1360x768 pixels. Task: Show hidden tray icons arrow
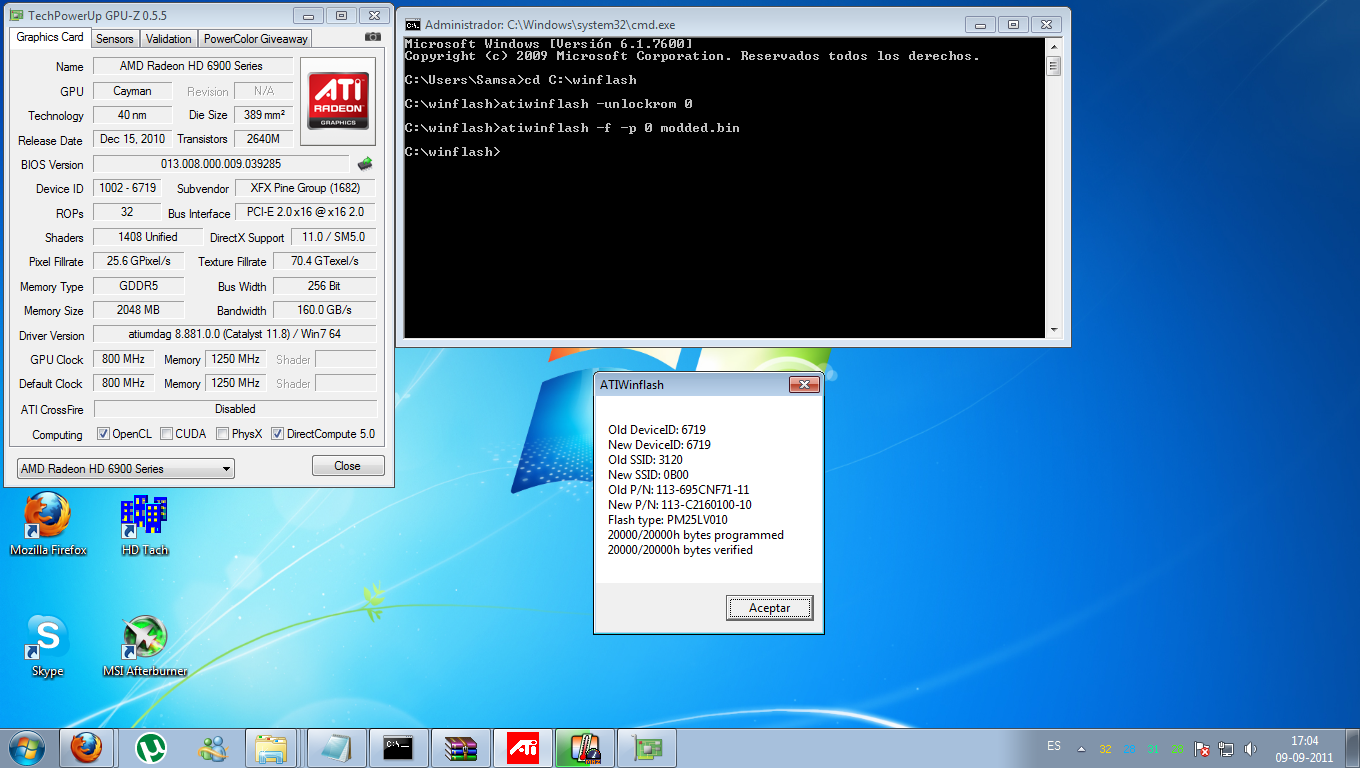1080,748
